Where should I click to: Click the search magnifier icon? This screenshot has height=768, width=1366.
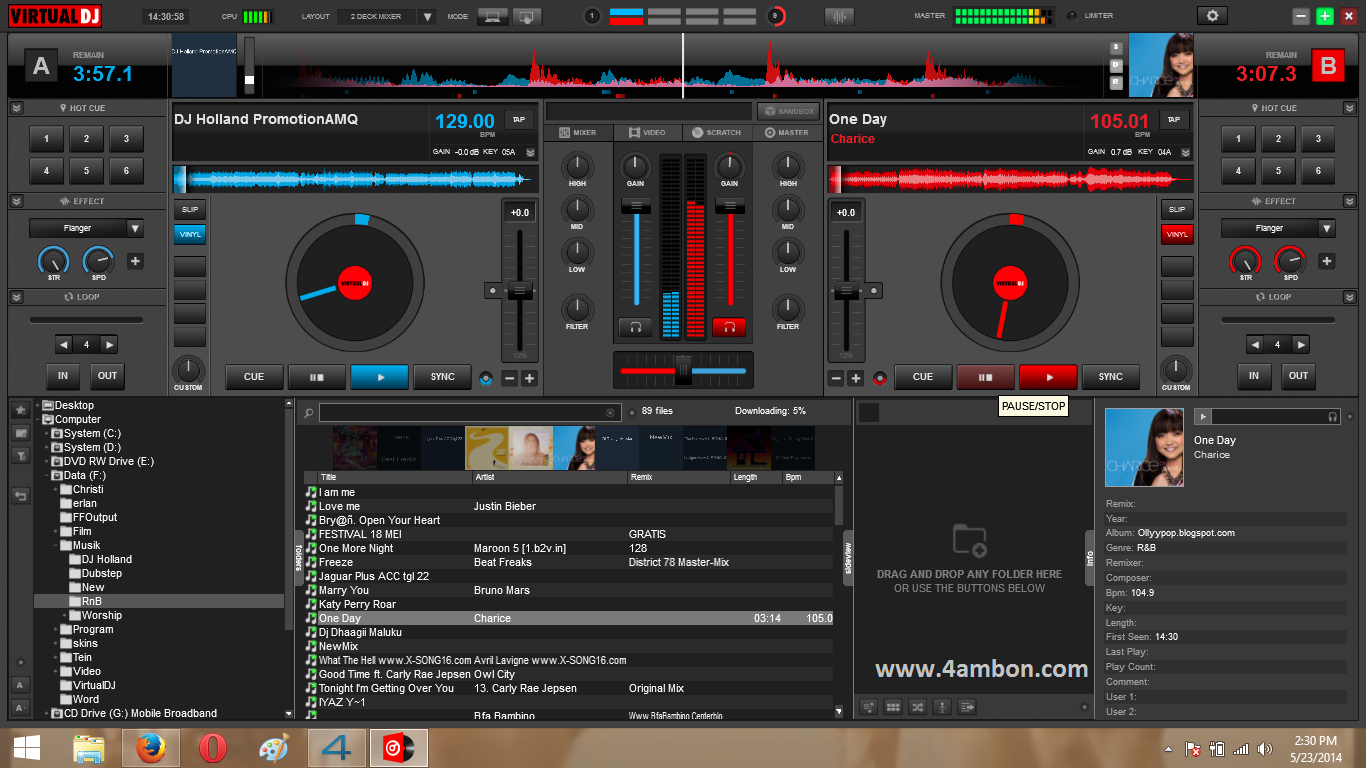coord(309,412)
